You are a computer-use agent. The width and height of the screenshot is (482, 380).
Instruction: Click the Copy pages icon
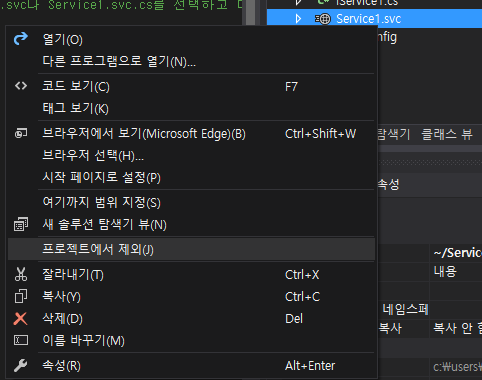[x=21, y=296]
